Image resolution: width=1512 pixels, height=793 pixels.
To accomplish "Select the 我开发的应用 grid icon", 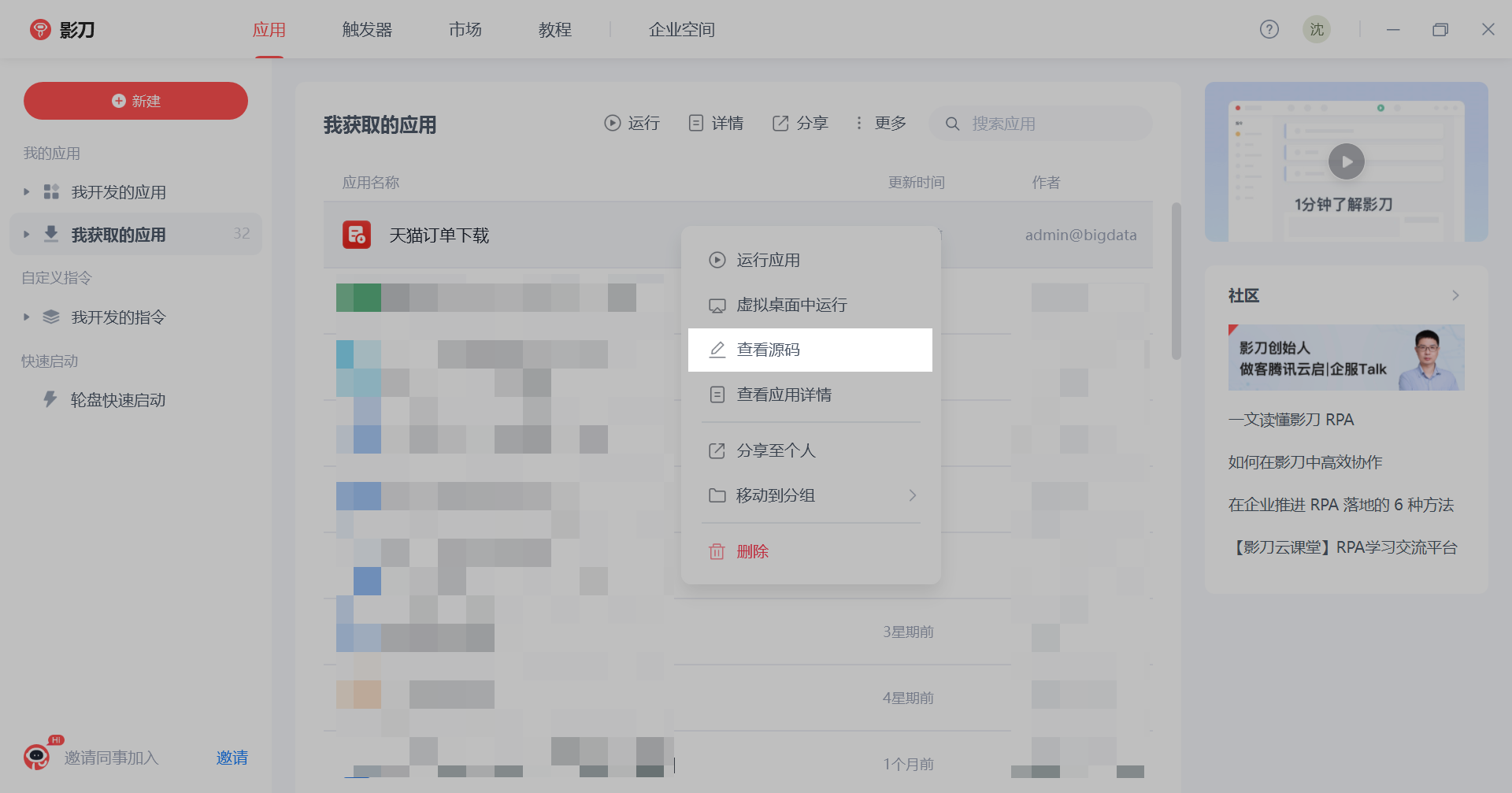I will pyautogui.click(x=51, y=191).
